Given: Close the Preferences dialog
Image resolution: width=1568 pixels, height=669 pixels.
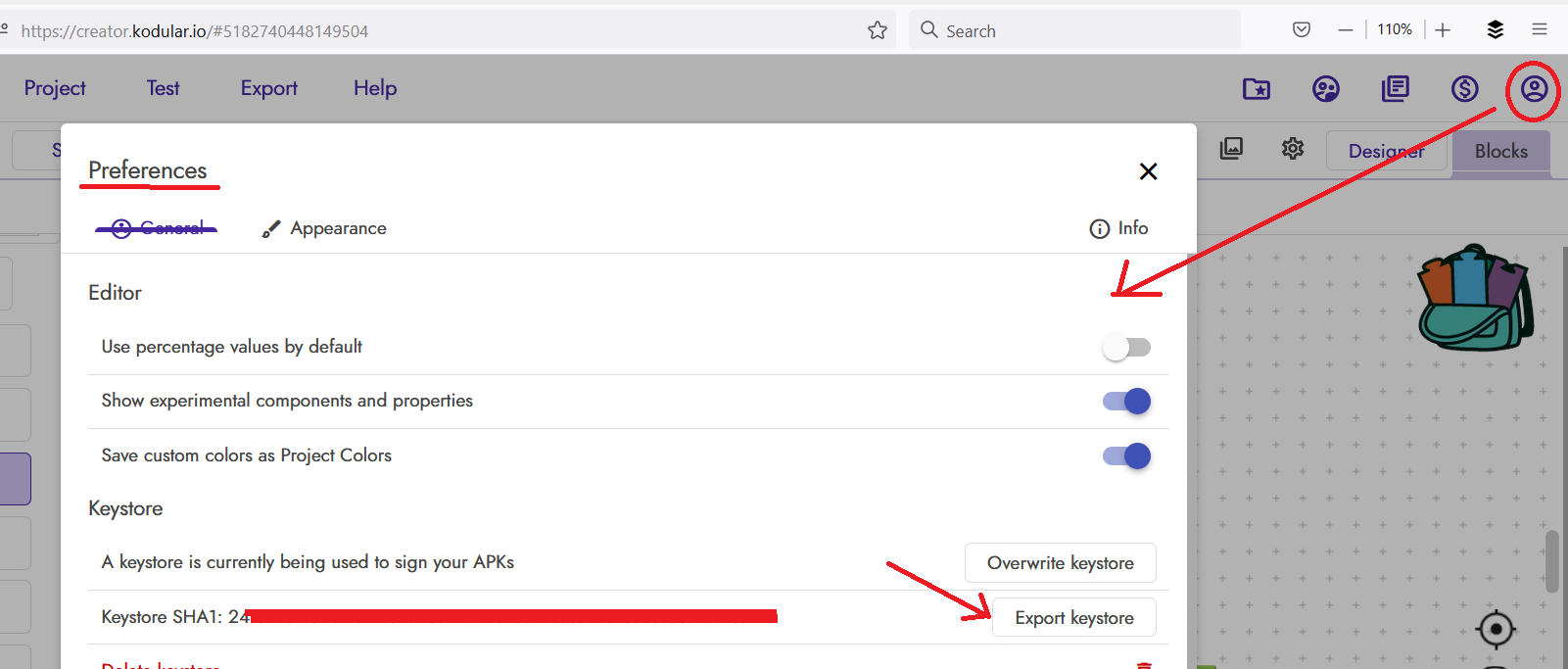Looking at the screenshot, I should (x=1149, y=171).
